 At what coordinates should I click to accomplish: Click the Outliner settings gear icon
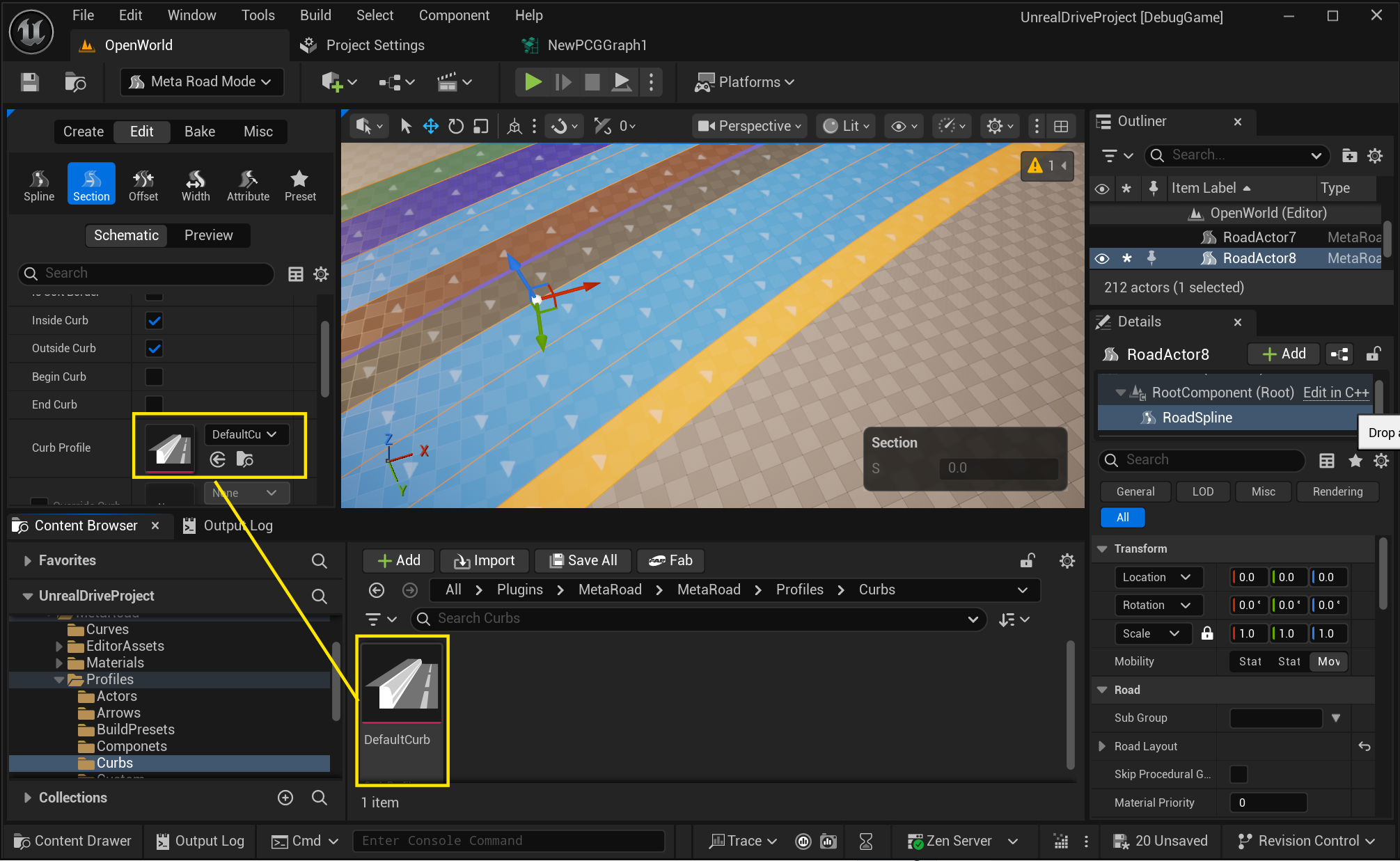[x=1375, y=156]
